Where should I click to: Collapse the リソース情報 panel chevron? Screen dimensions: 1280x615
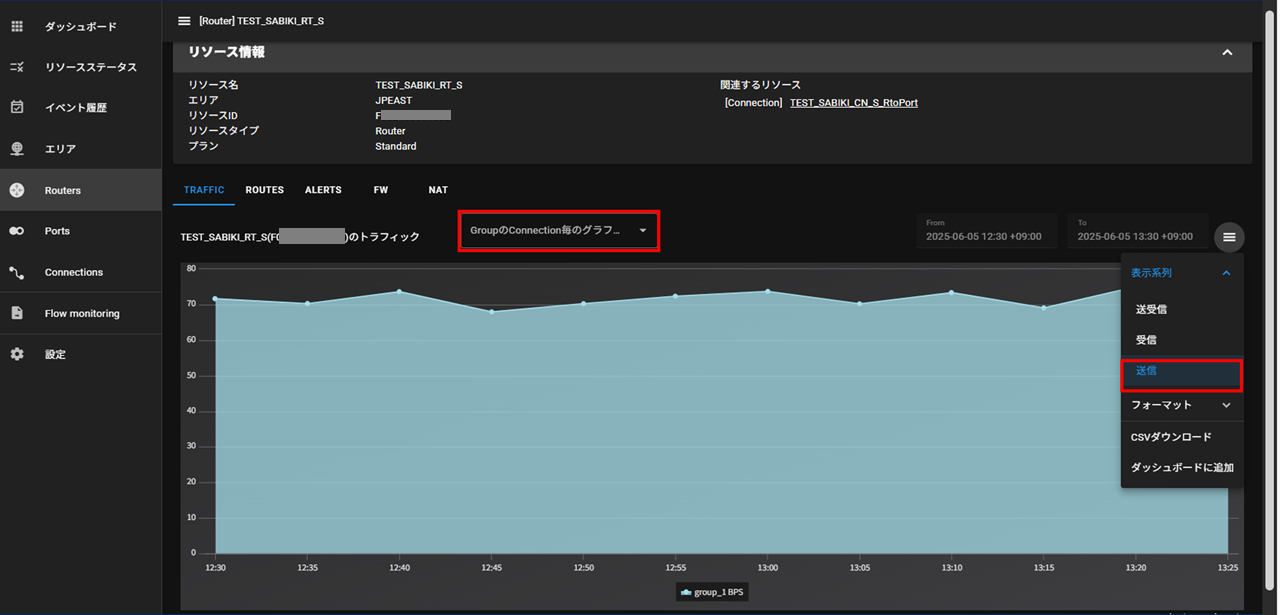[1227, 52]
